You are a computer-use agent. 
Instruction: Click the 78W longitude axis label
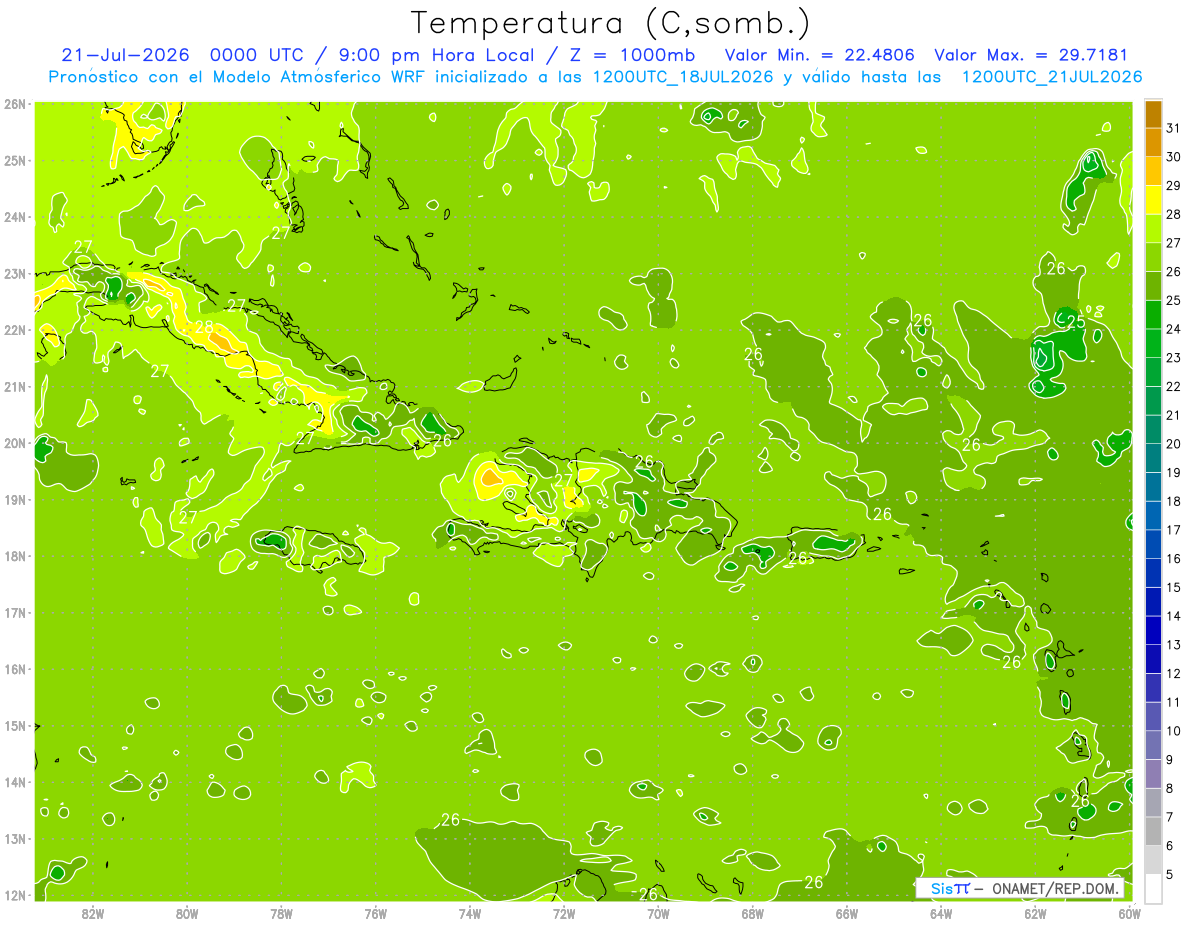[281, 913]
